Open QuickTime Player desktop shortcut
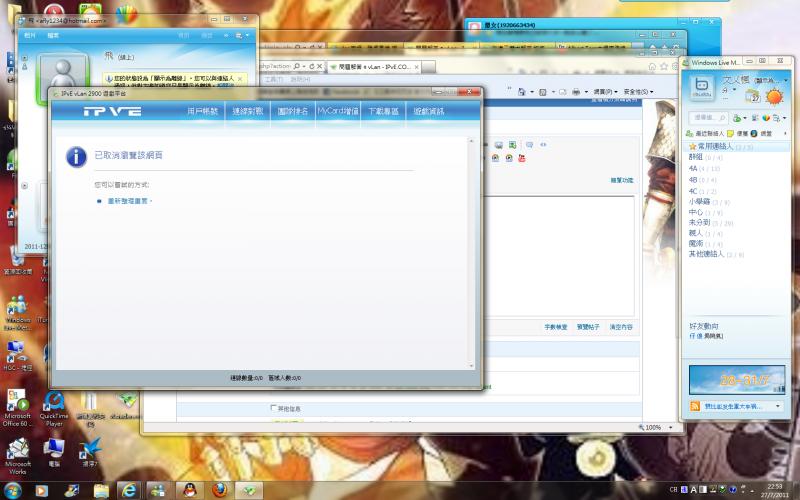This screenshot has height=500, width=800. pos(54,409)
